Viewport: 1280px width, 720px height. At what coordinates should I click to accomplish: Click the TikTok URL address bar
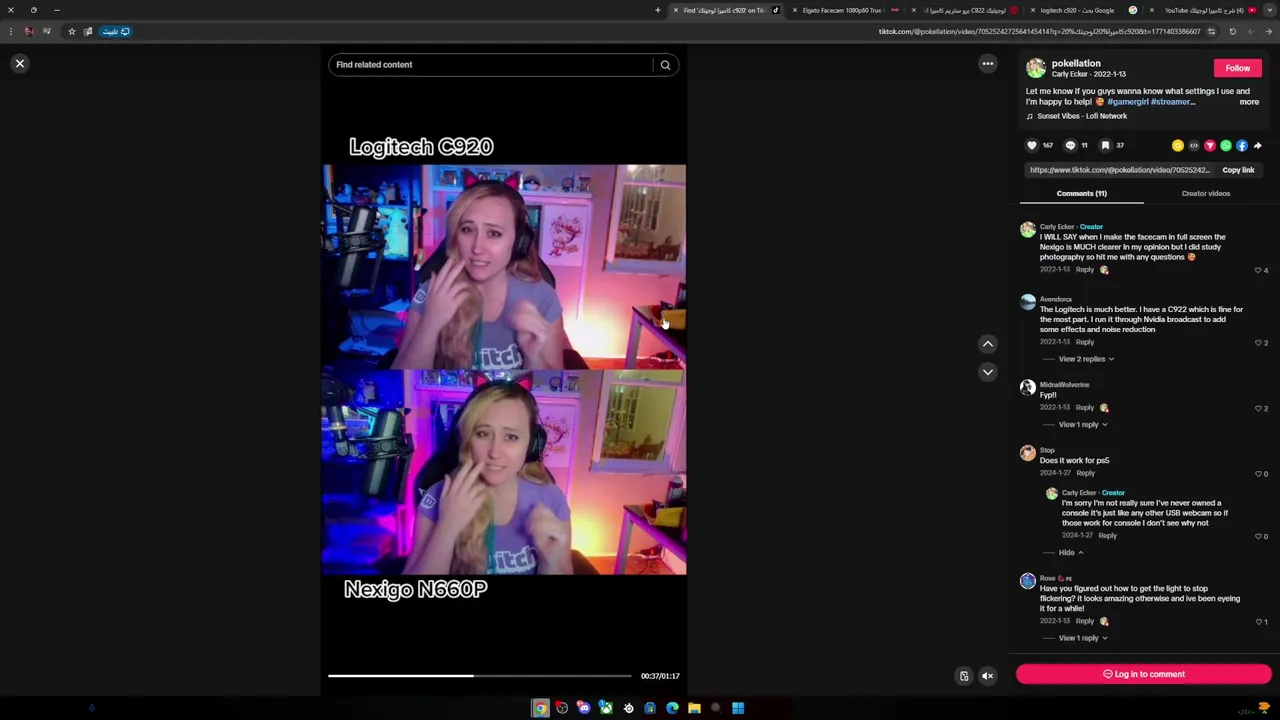pos(1040,32)
